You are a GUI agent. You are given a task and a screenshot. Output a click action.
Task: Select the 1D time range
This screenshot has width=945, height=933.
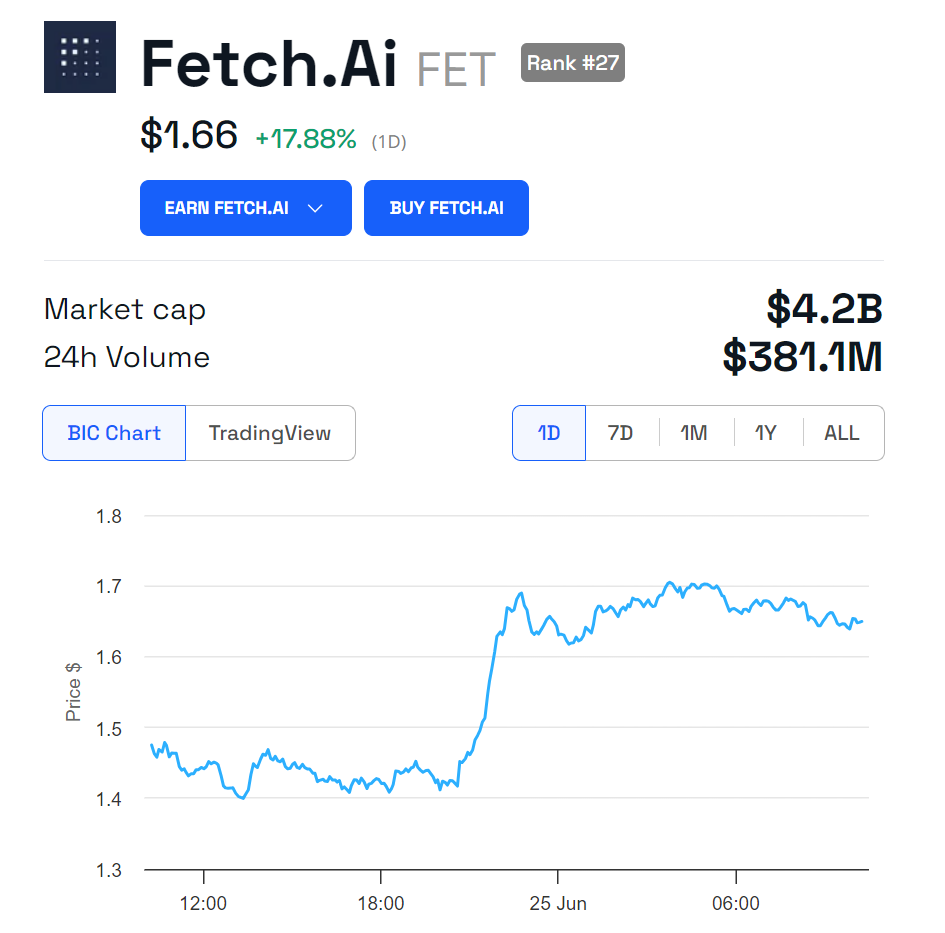(x=549, y=433)
